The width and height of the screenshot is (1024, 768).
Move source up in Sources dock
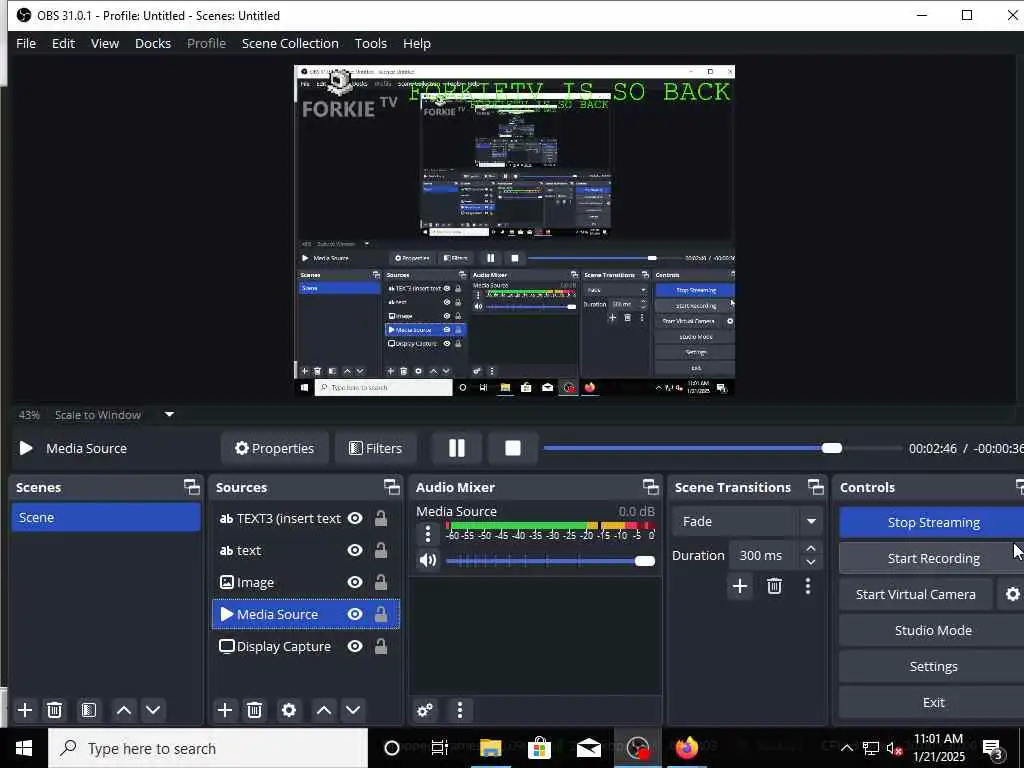[324, 710]
